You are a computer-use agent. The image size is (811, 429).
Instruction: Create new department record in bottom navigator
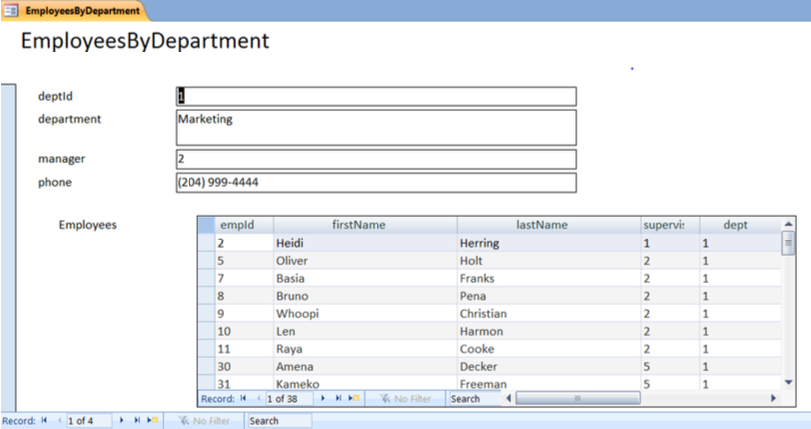[x=151, y=421]
